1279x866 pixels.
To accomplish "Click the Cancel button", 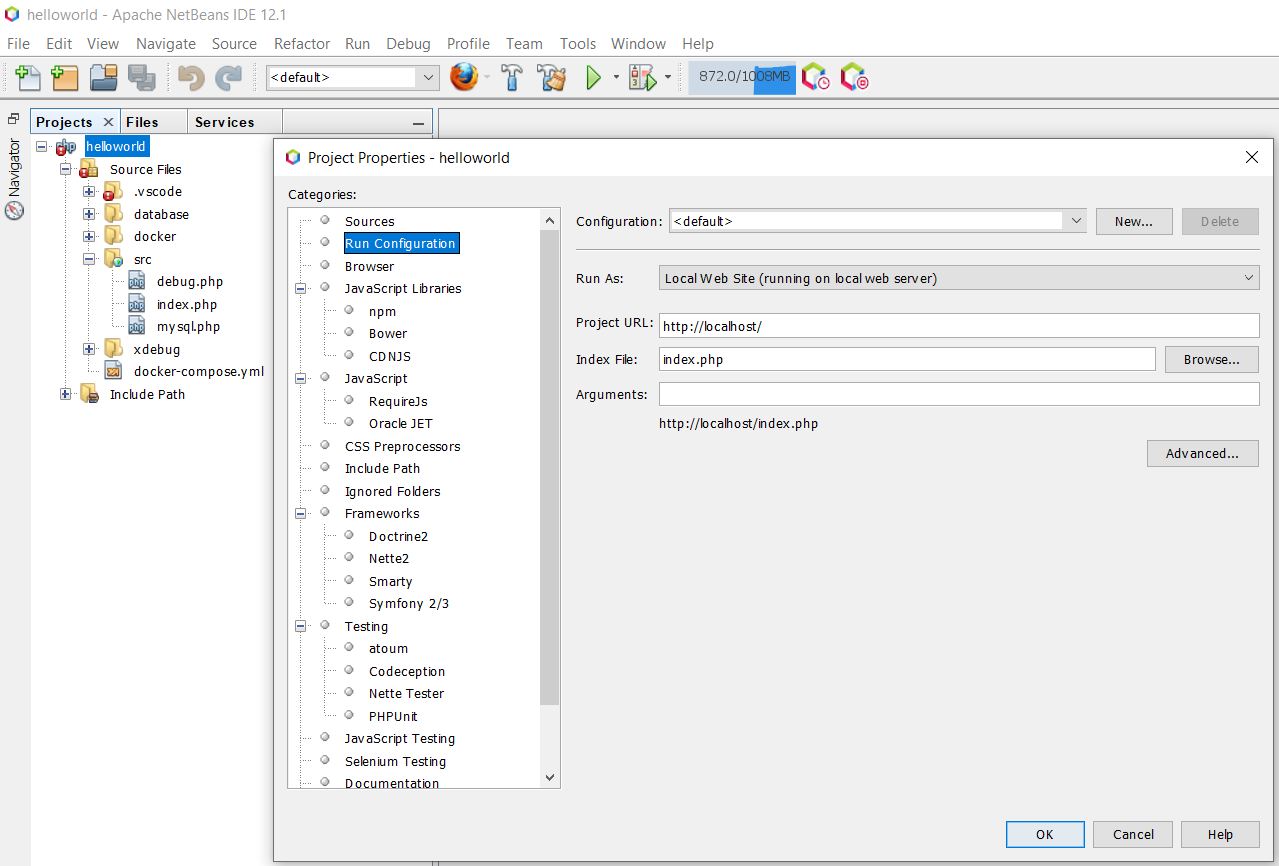I will click(1133, 834).
